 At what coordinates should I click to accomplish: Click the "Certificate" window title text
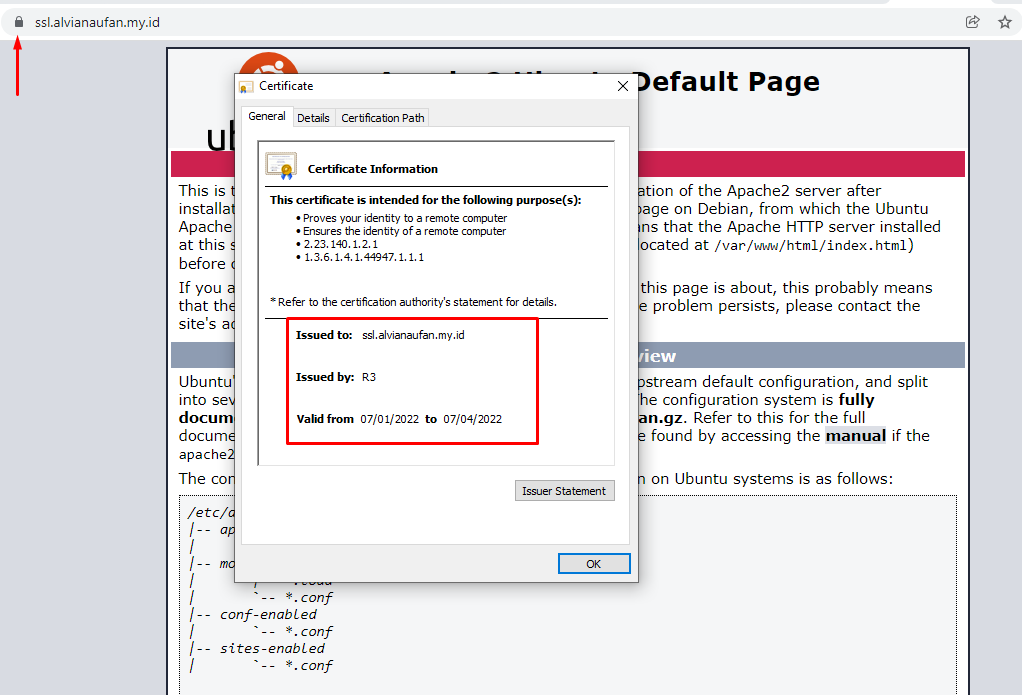pos(286,86)
